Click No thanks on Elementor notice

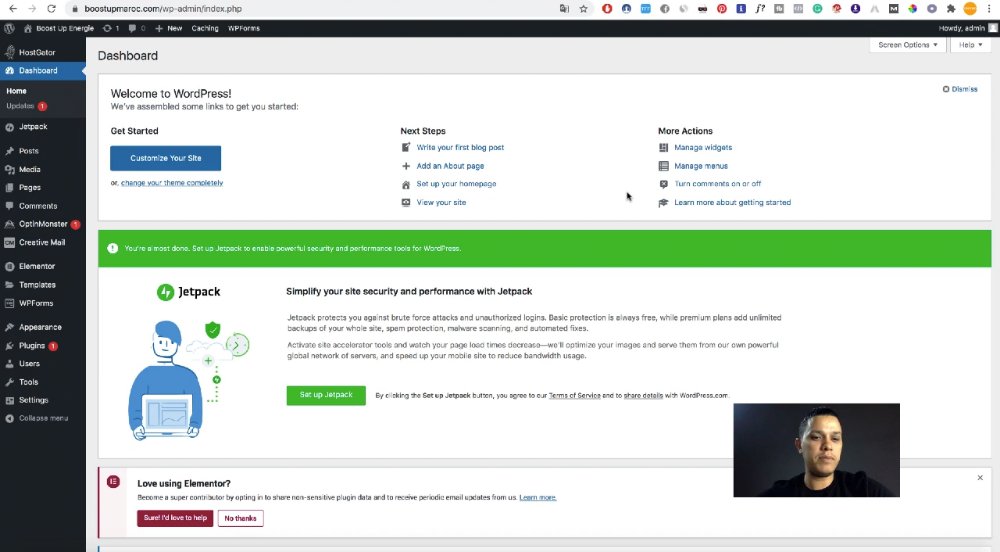click(240, 518)
